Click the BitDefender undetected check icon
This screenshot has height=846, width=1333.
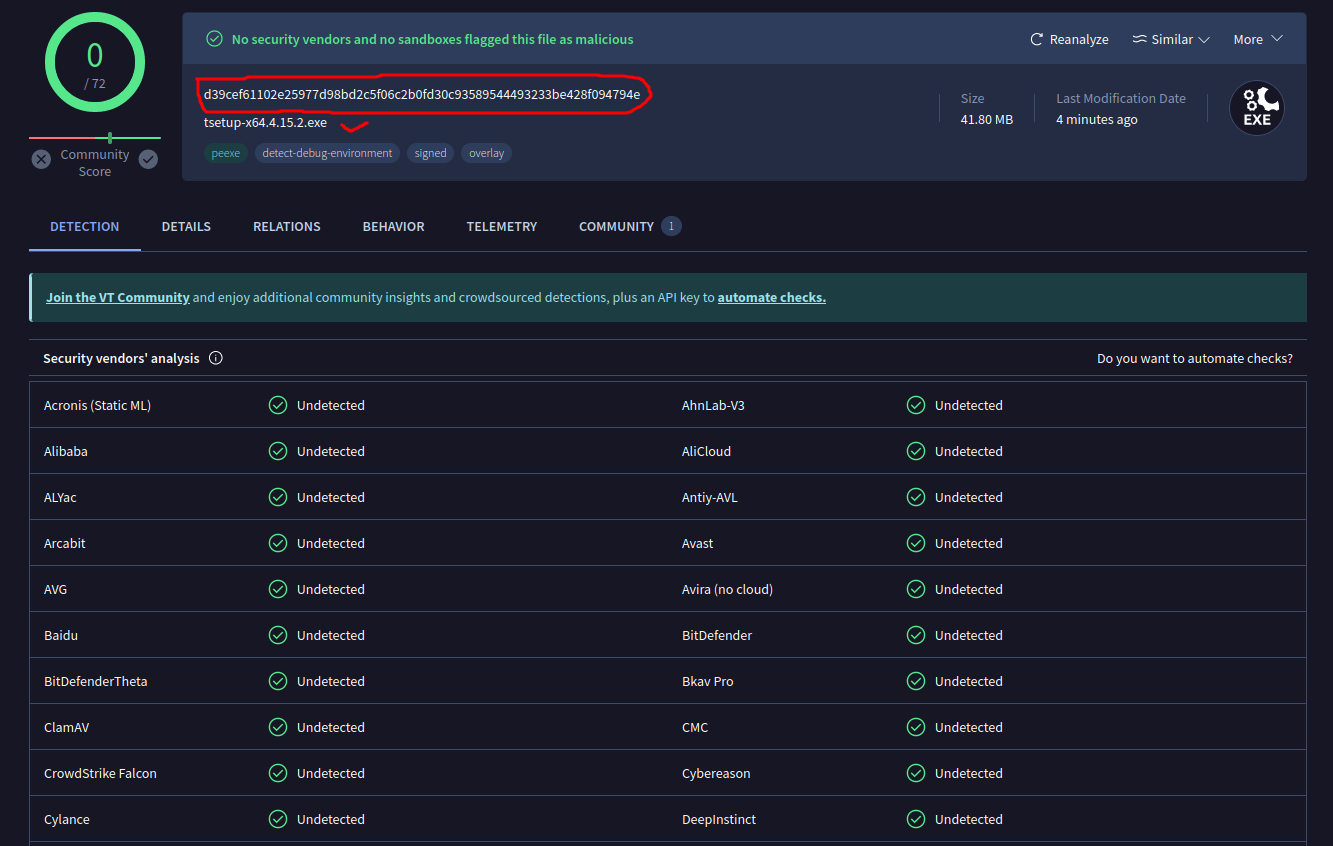tap(916, 635)
